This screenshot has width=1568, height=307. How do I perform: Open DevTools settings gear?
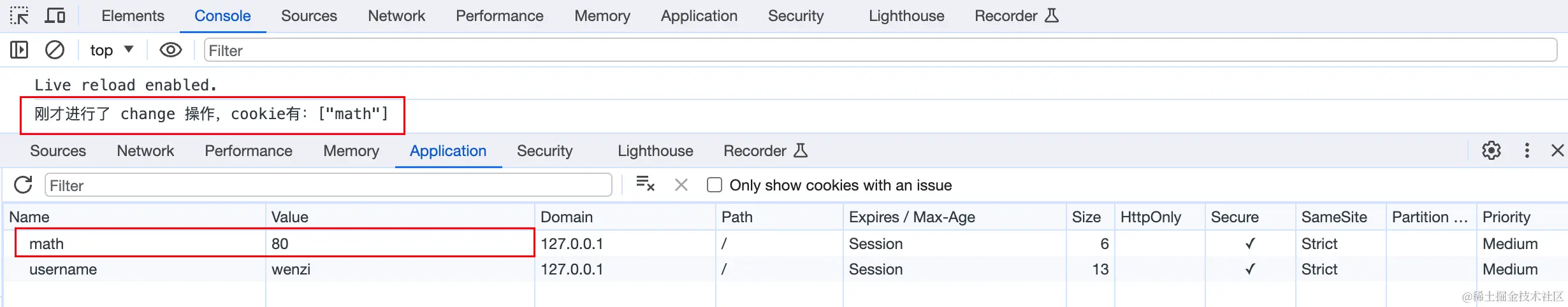pyautogui.click(x=1491, y=151)
